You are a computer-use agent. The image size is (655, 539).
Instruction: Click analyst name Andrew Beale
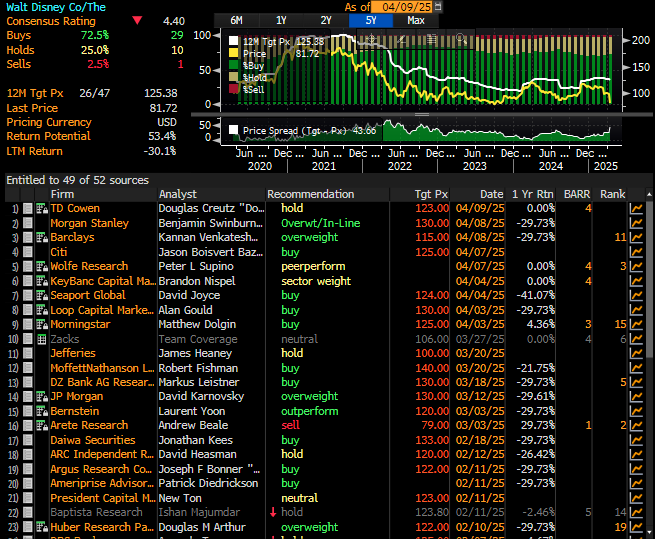(x=193, y=425)
